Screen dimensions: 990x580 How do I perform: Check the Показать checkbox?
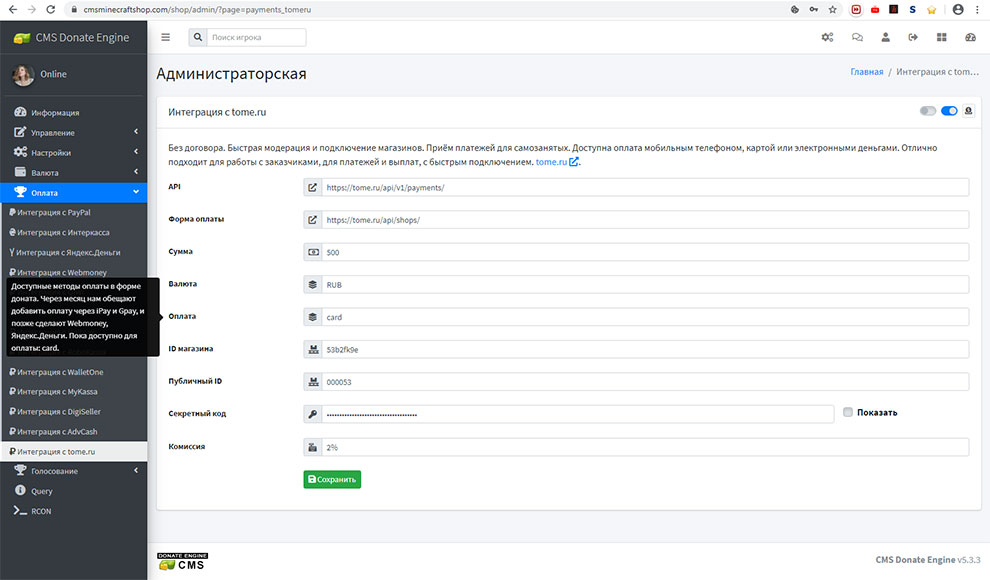[848, 412]
